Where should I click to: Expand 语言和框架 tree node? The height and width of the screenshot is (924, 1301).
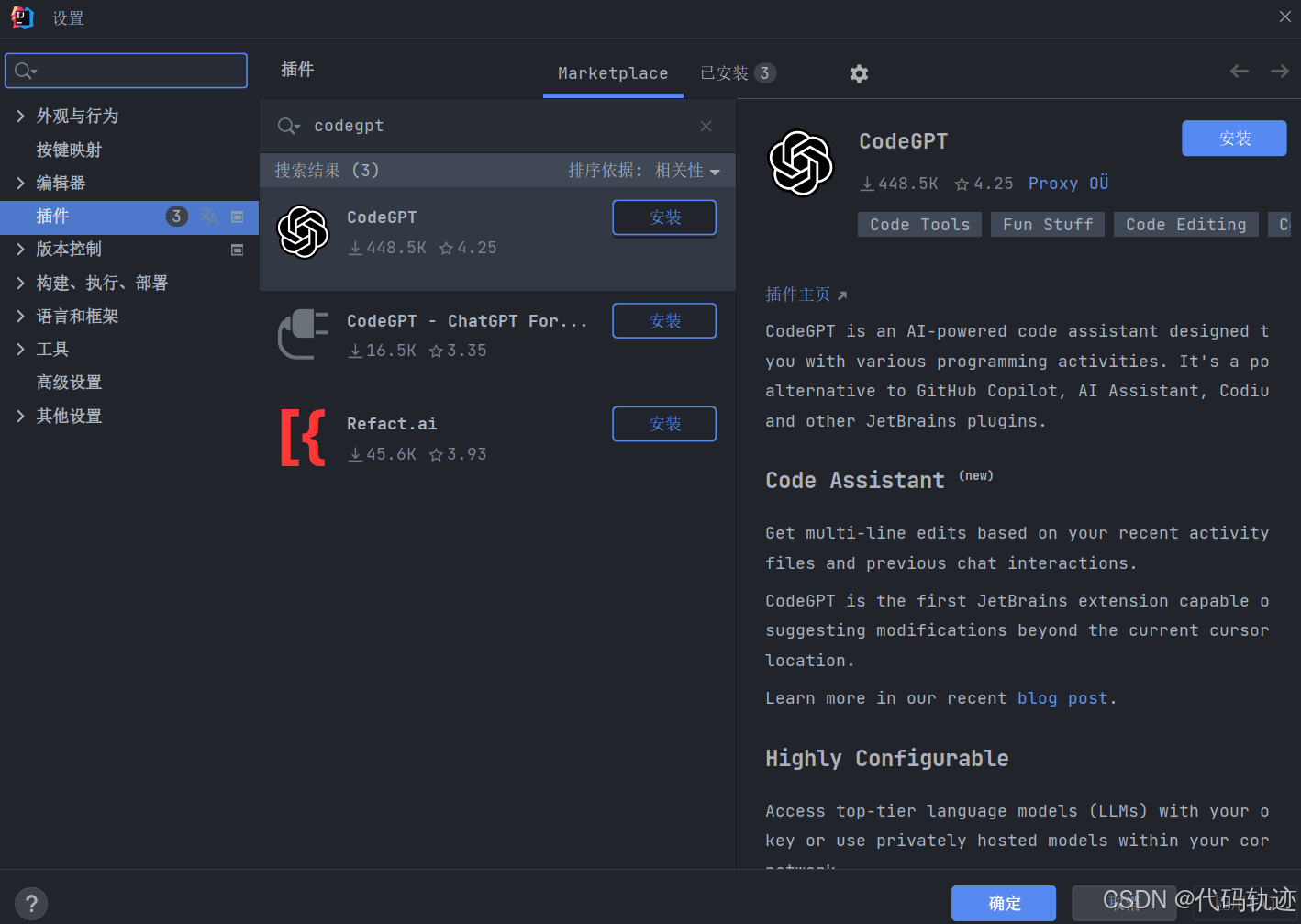tap(20, 316)
